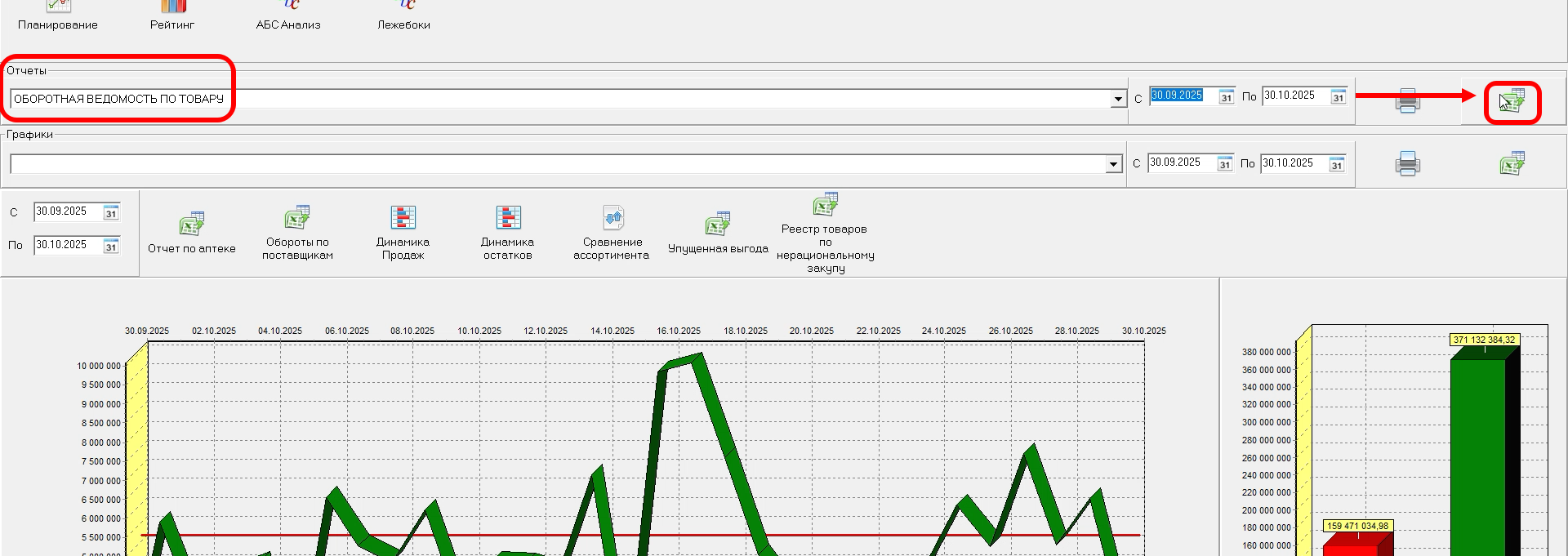Open Сравнение ассортимента report
Viewport: 1568px width, 556px height.
[612, 233]
